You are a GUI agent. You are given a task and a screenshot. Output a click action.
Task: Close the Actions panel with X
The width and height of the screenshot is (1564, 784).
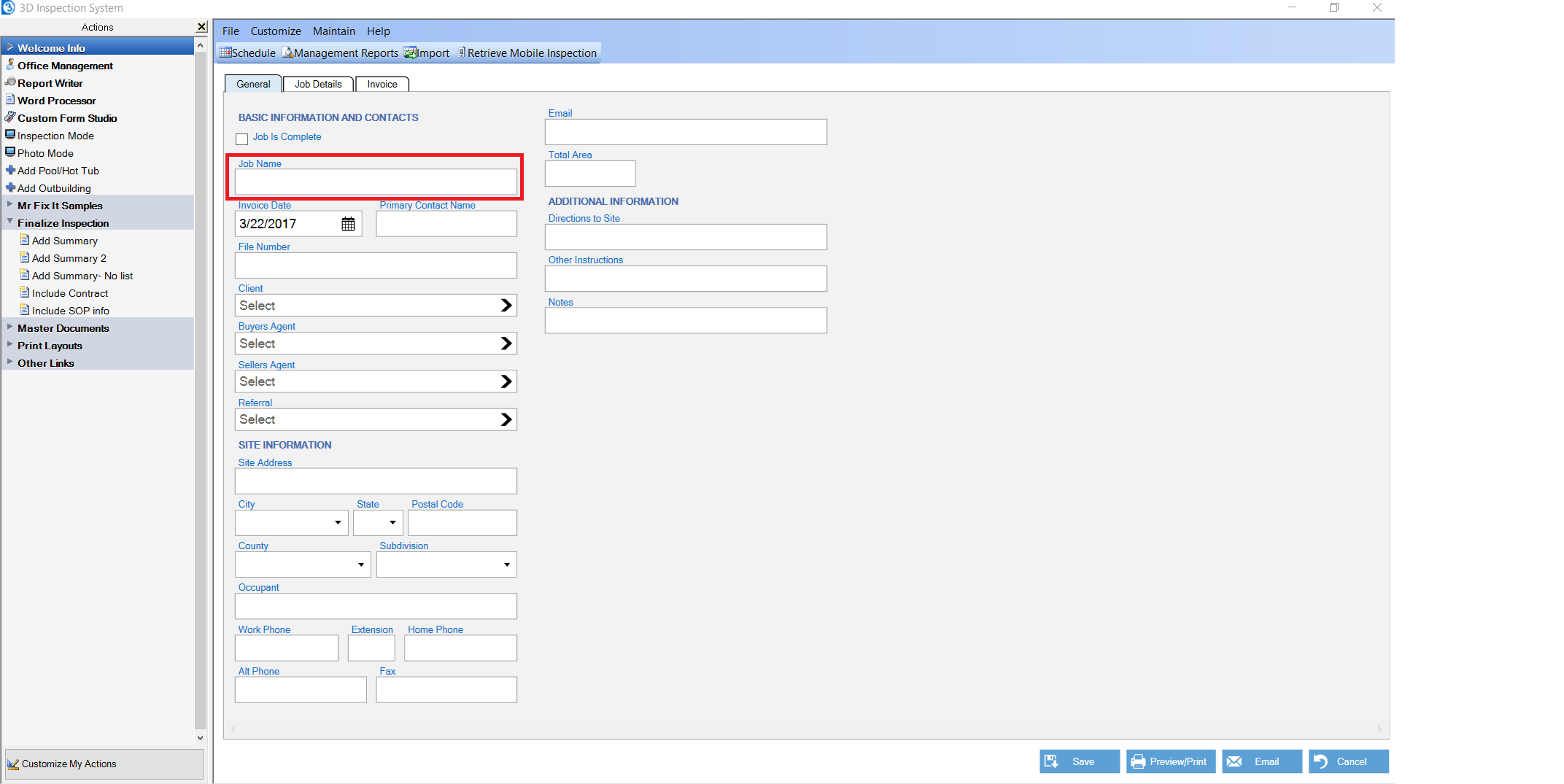pos(201,27)
